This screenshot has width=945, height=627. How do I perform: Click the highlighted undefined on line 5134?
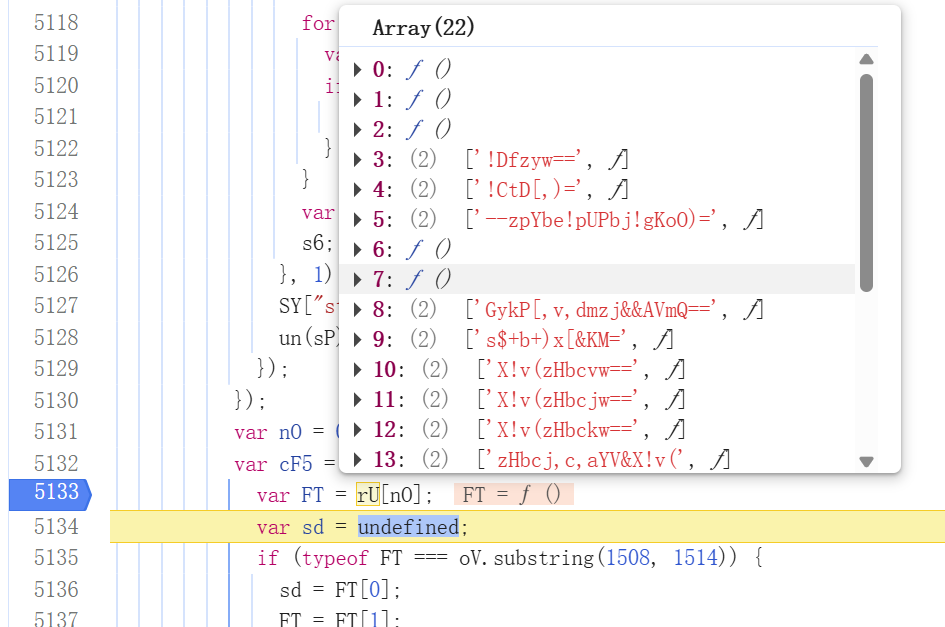(x=408, y=527)
